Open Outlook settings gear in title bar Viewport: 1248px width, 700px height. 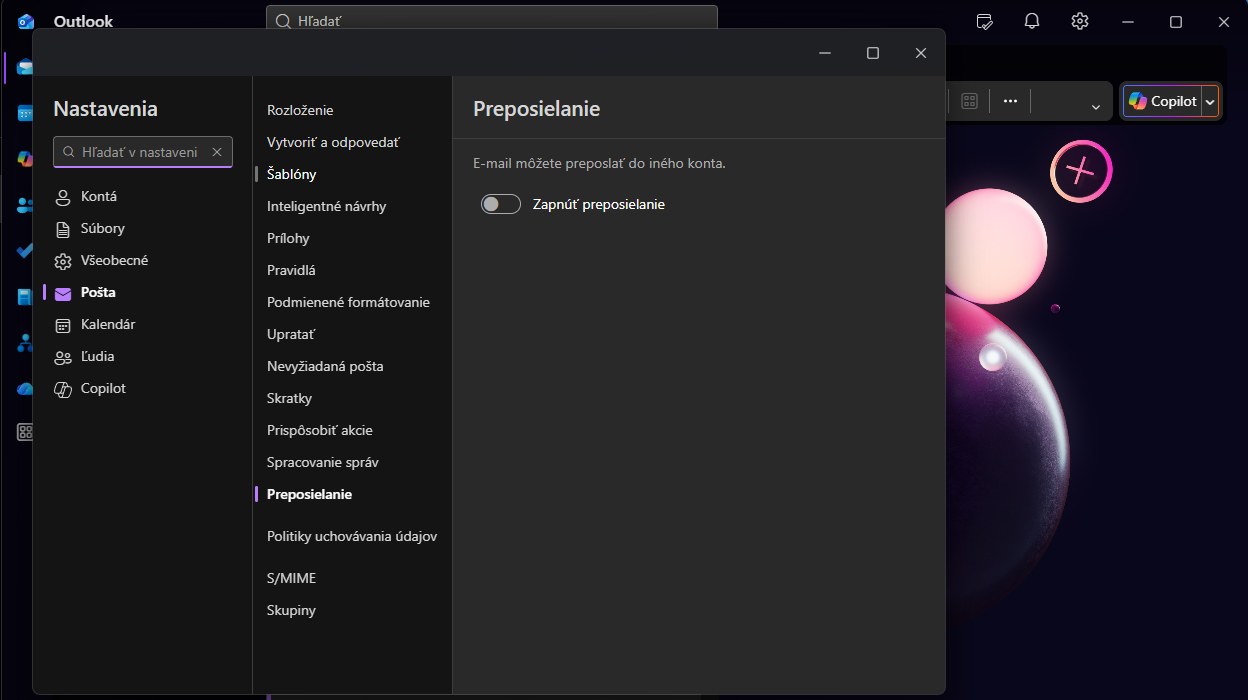coord(1080,21)
